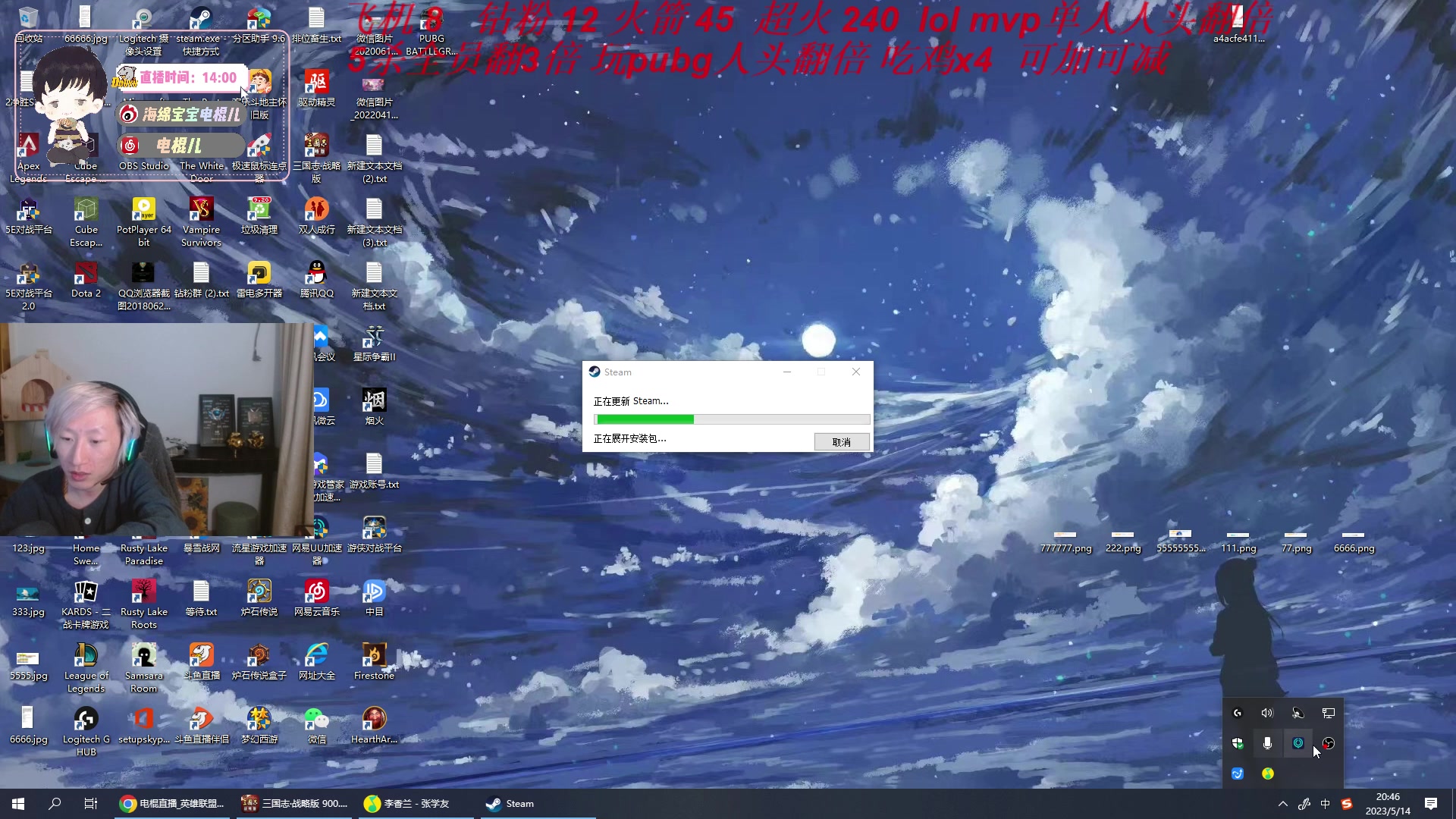
Task: Select the Dota 2 desktop icon
Action: pyautogui.click(x=86, y=279)
